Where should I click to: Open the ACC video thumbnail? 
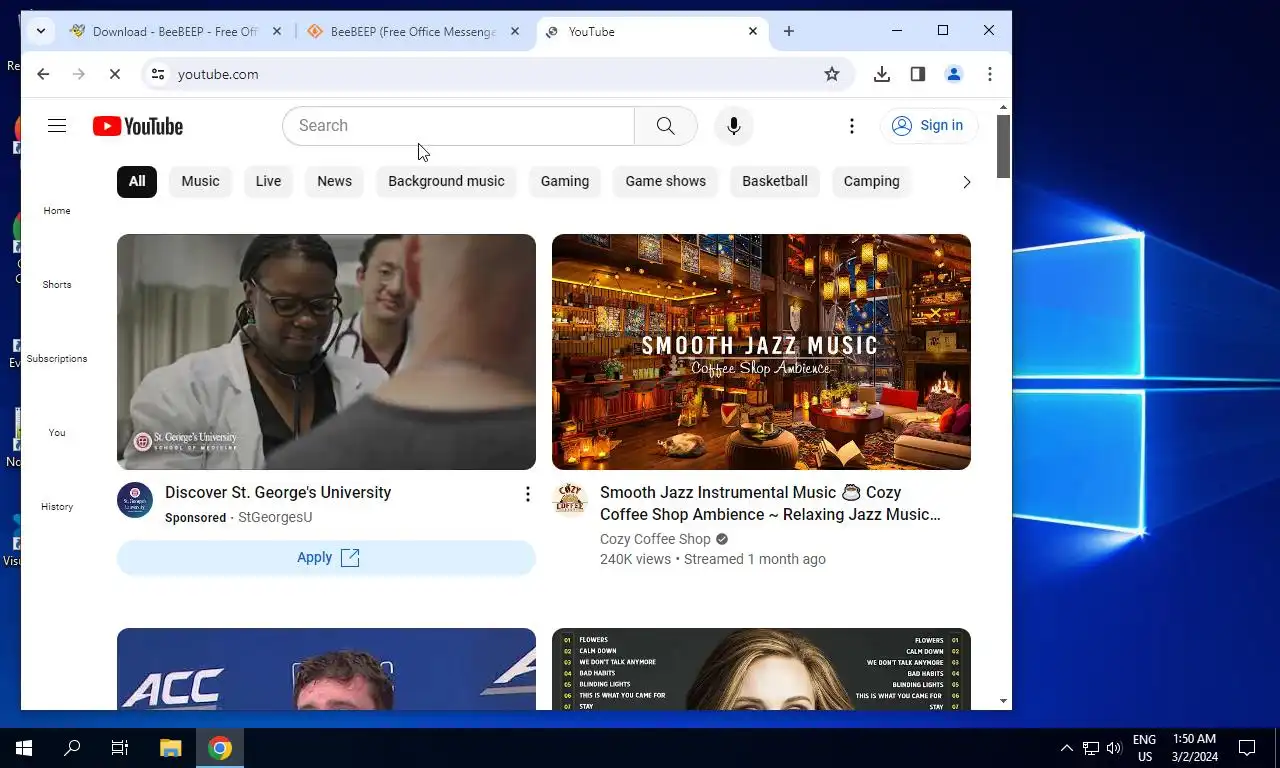click(326, 669)
